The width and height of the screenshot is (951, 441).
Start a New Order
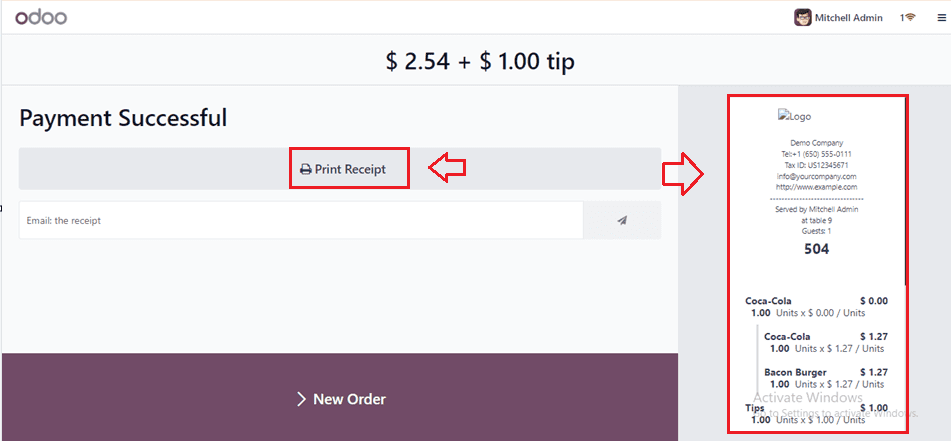[340, 397]
